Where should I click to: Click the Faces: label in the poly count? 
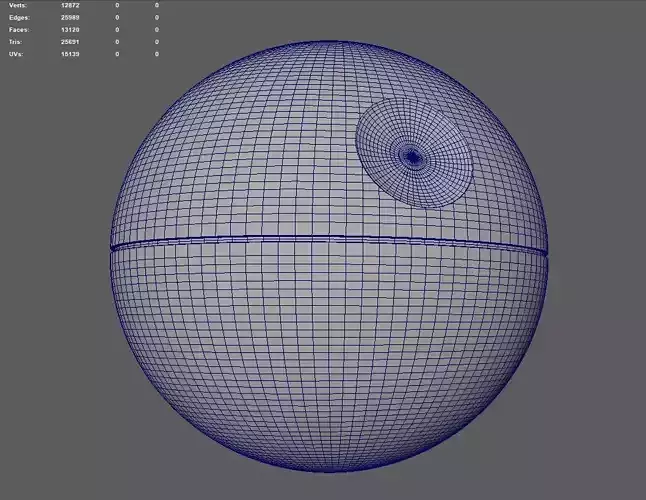[x=19, y=30]
